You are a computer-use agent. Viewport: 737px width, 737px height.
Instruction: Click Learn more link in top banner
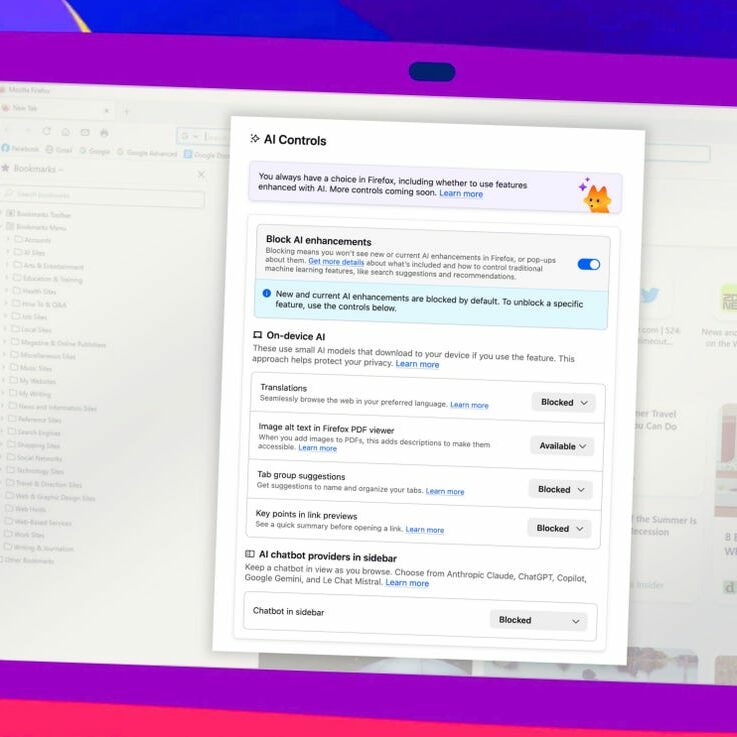tap(461, 194)
